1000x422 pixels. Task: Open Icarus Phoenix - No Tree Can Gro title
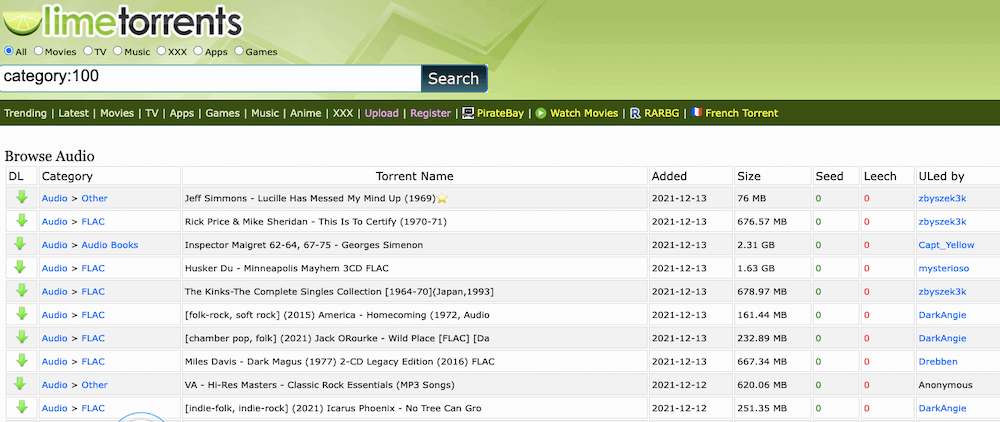tap(333, 408)
